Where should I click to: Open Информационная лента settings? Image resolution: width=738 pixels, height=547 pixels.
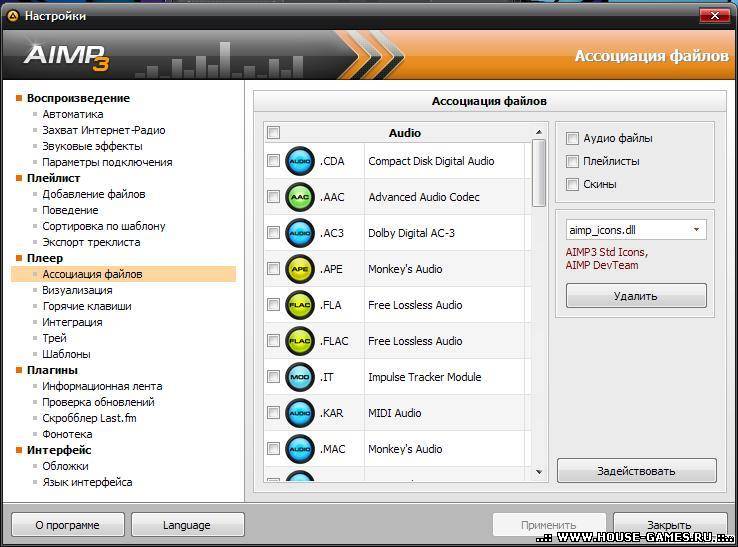coord(102,386)
